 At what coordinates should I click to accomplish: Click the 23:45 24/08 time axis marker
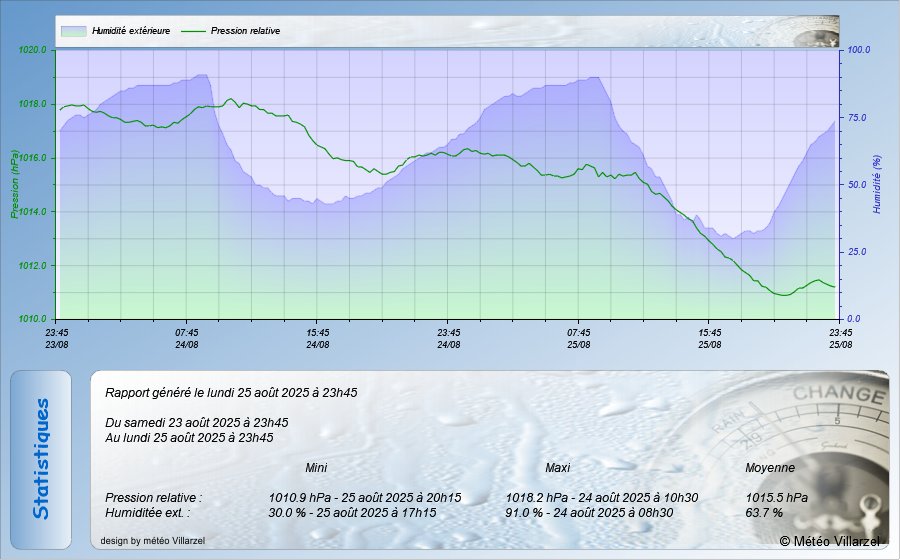click(448, 338)
